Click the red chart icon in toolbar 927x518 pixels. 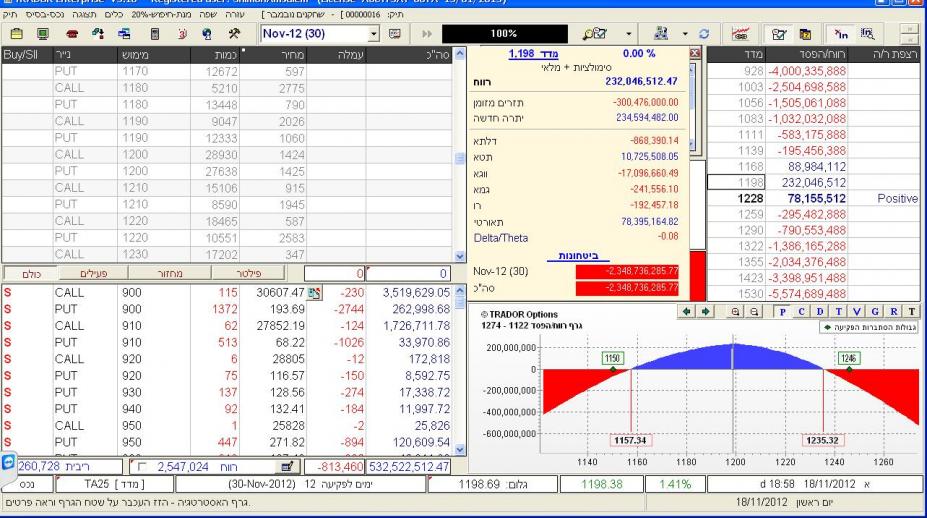click(743, 33)
